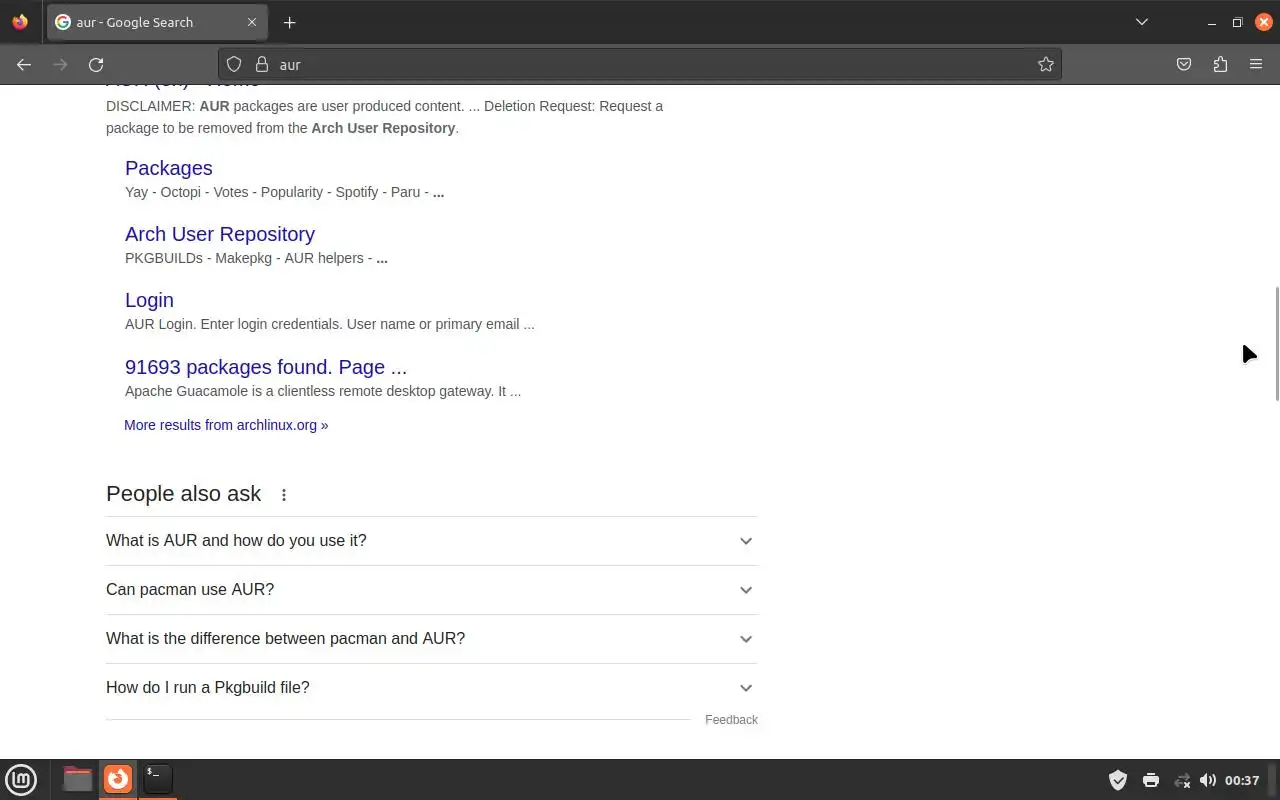Open the 91693 packages found link
The height and width of the screenshot is (800, 1280).
pyautogui.click(x=266, y=367)
